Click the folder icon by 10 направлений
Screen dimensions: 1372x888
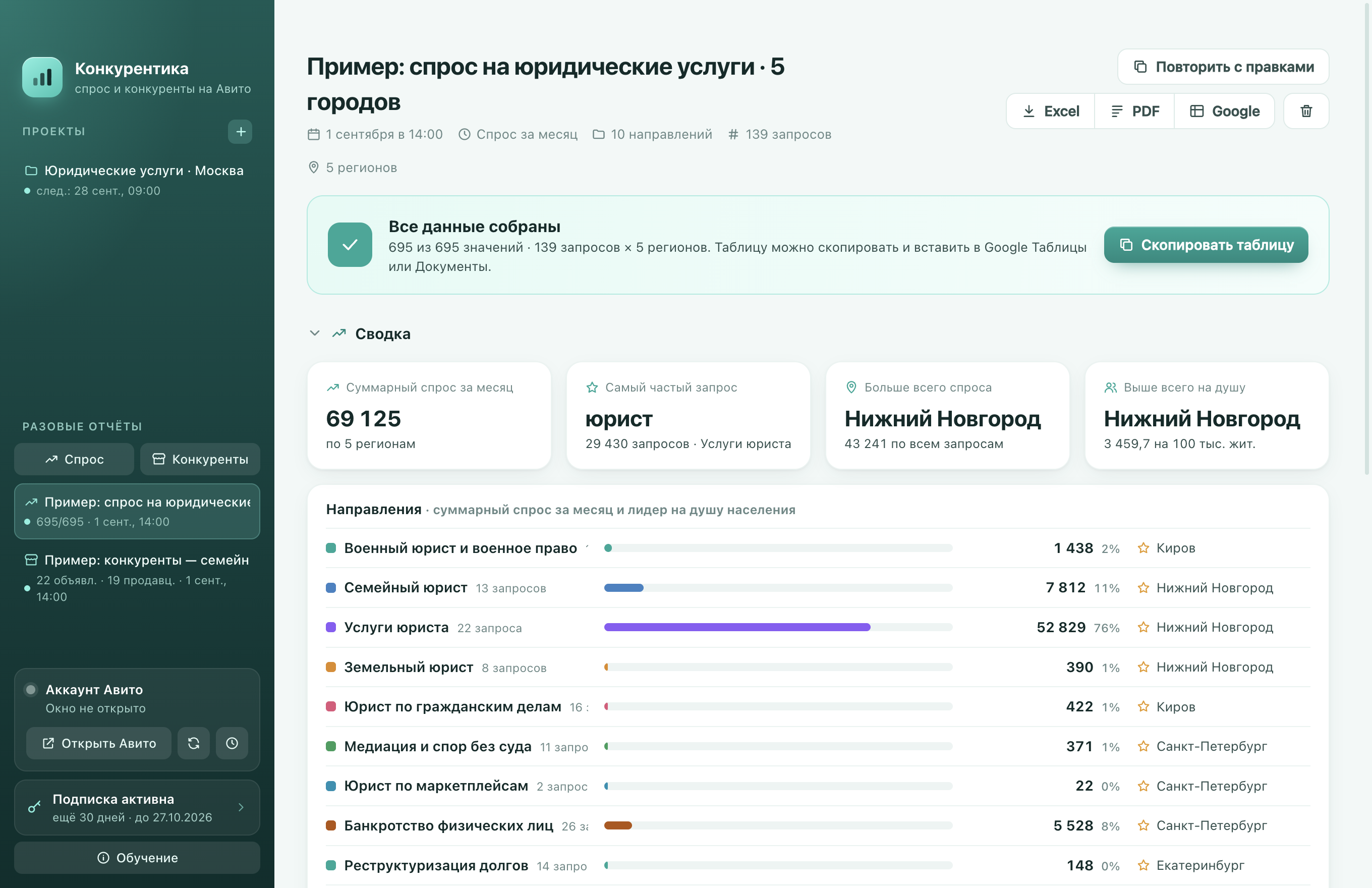click(x=598, y=134)
